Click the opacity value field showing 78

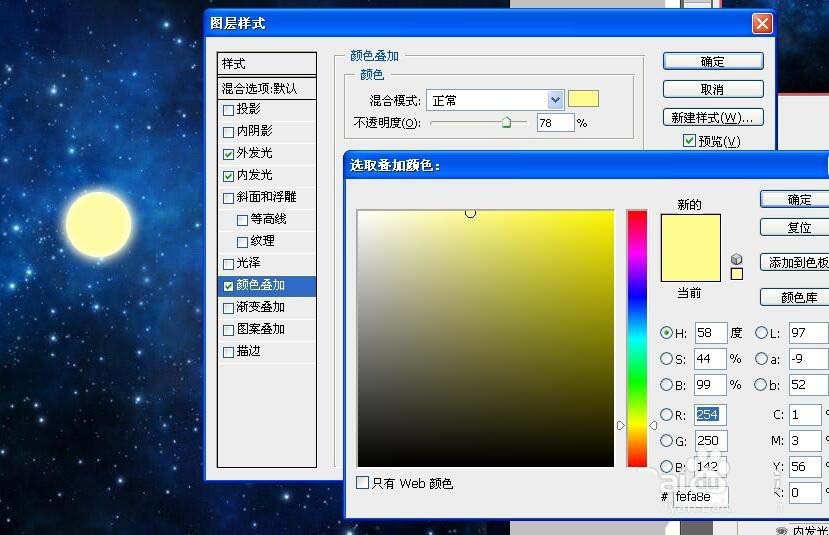coord(555,123)
